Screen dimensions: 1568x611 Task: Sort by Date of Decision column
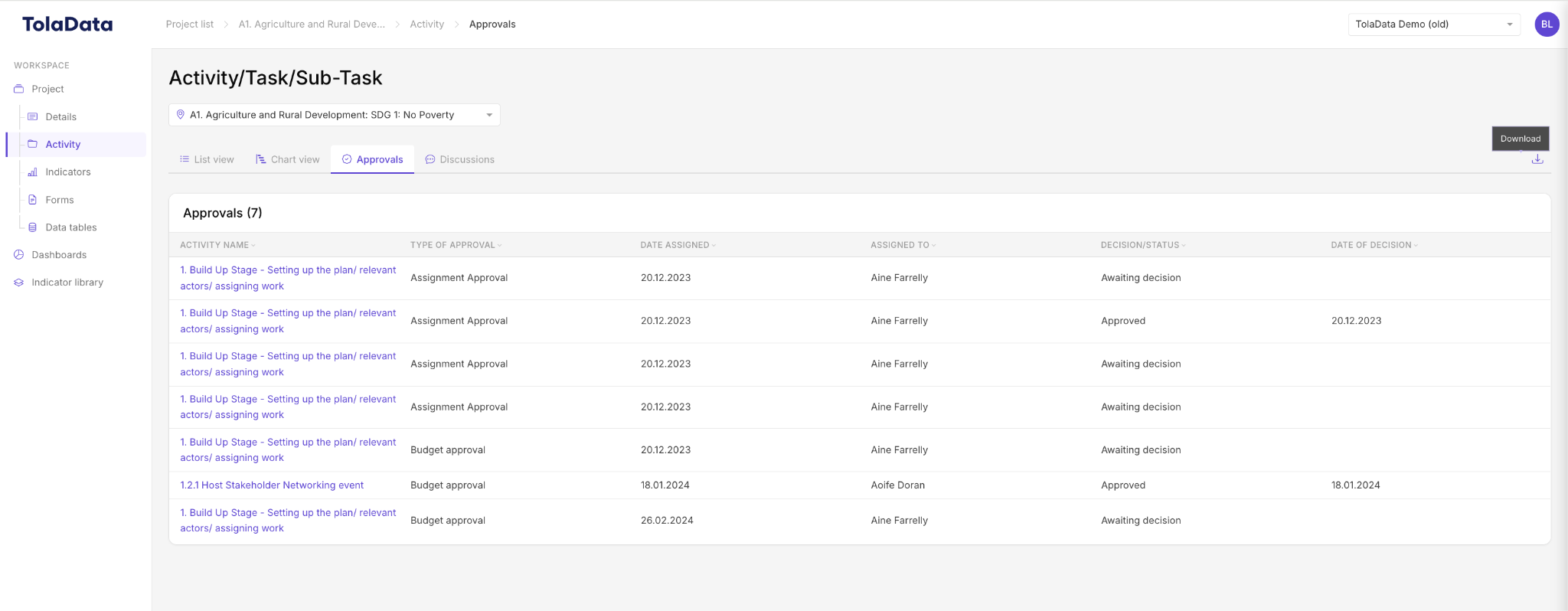[1374, 245]
